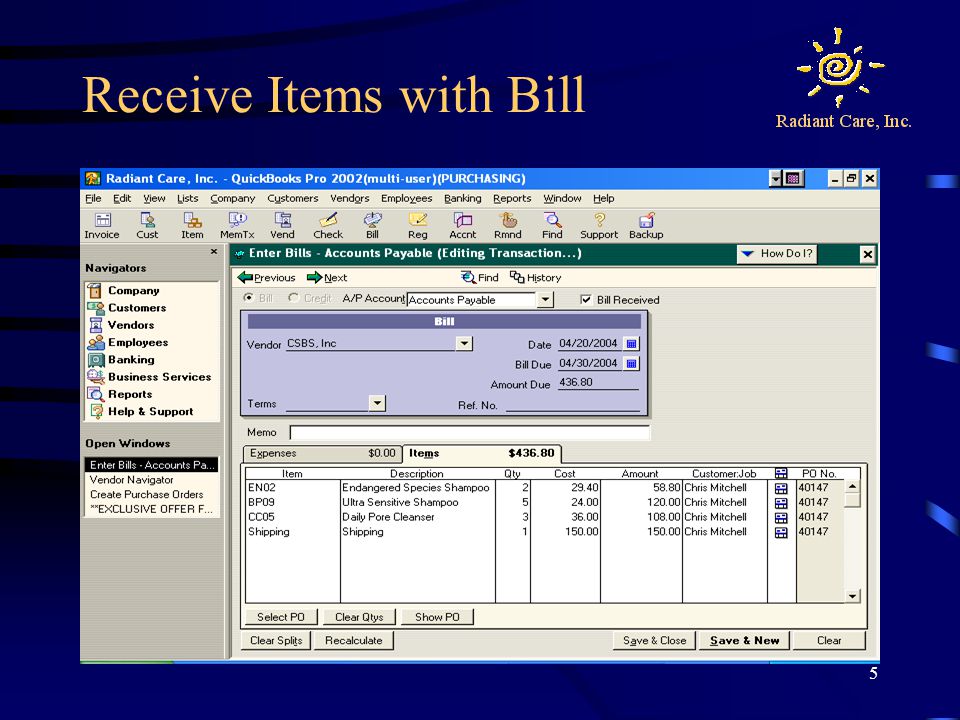The width and height of the screenshot is (960, 720).
Task: Open the Customers navigator
Action: point(127,307)
